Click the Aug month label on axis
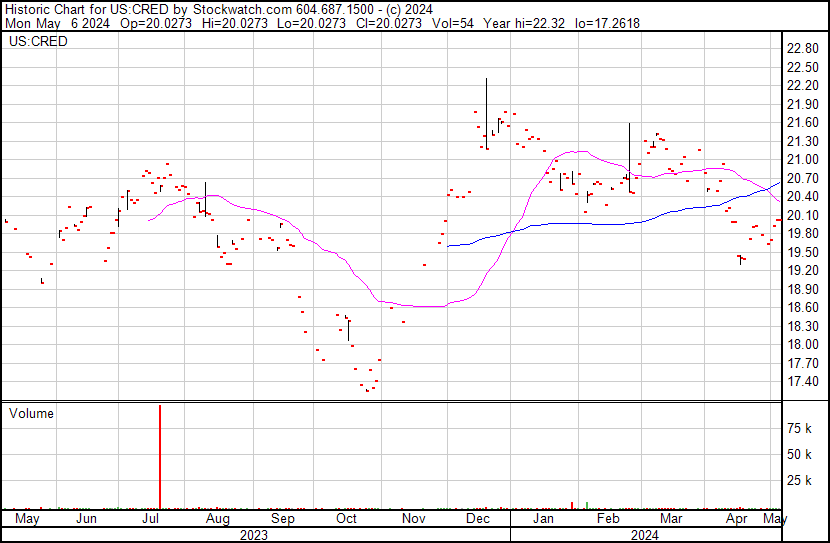Image resolution: width=830 pixels, height=543 pixels. click(217, 519)
